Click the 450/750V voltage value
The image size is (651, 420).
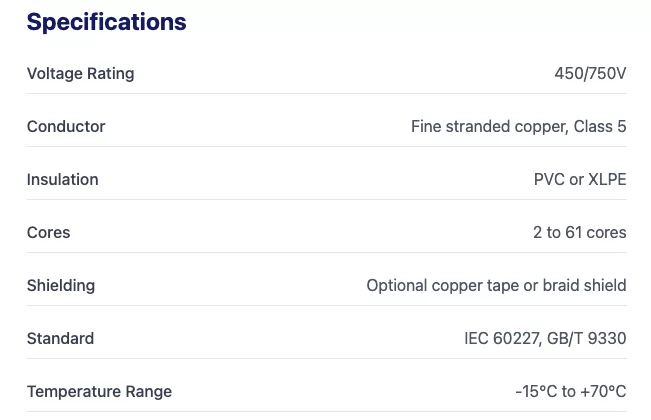click(590, 73)
